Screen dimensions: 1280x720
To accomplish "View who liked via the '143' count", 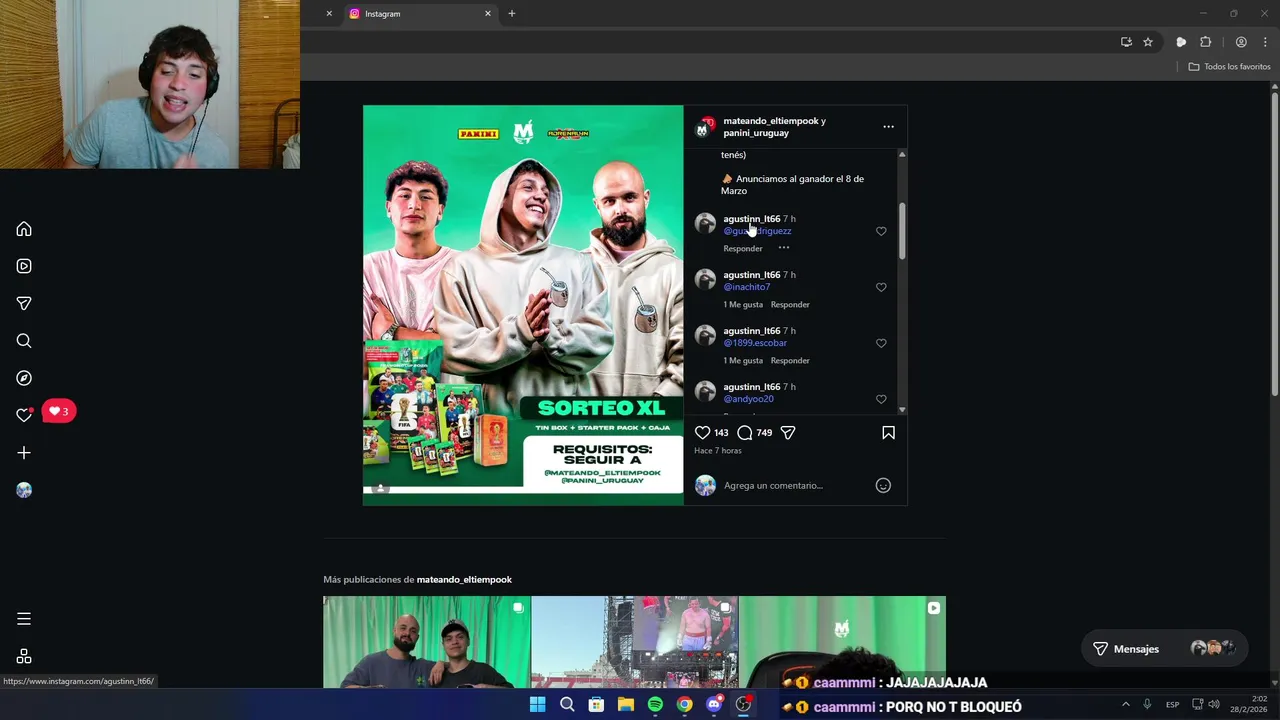I will pos(721,433).
